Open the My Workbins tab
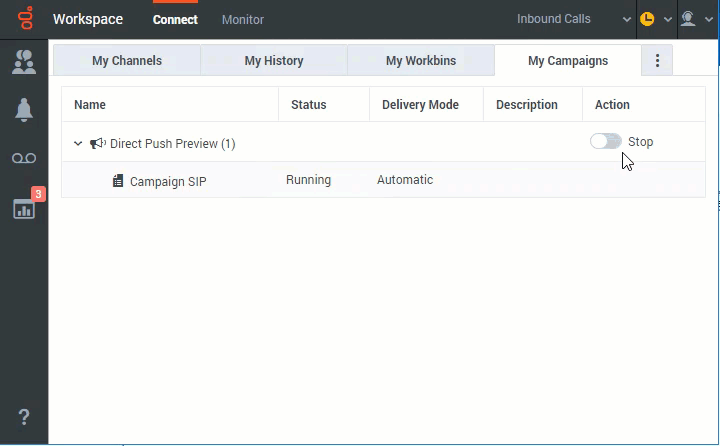720x446 pixels. tap(421, 61)
